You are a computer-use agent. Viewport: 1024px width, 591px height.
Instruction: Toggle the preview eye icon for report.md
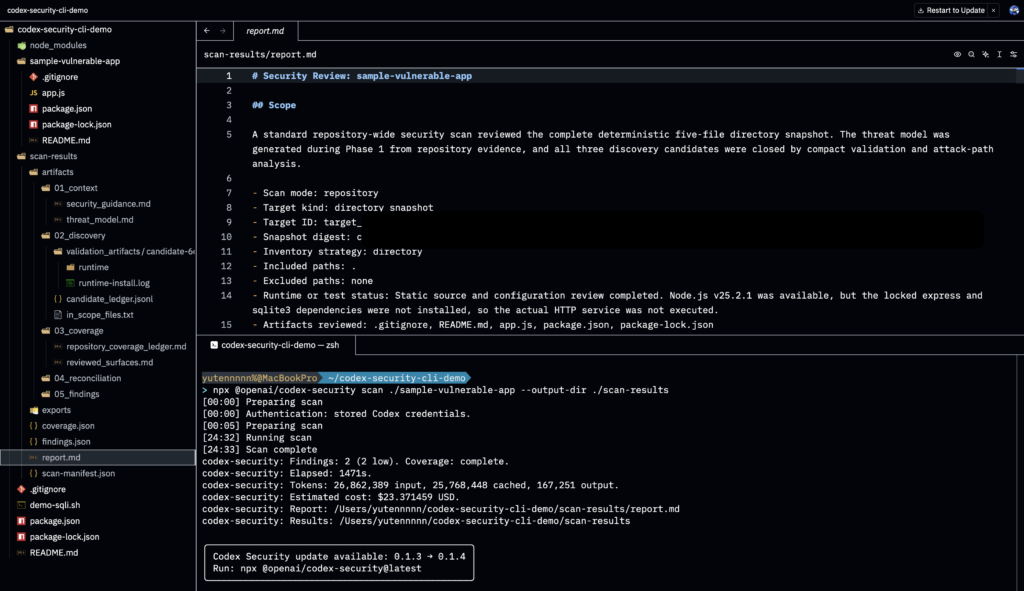(957, 55)
